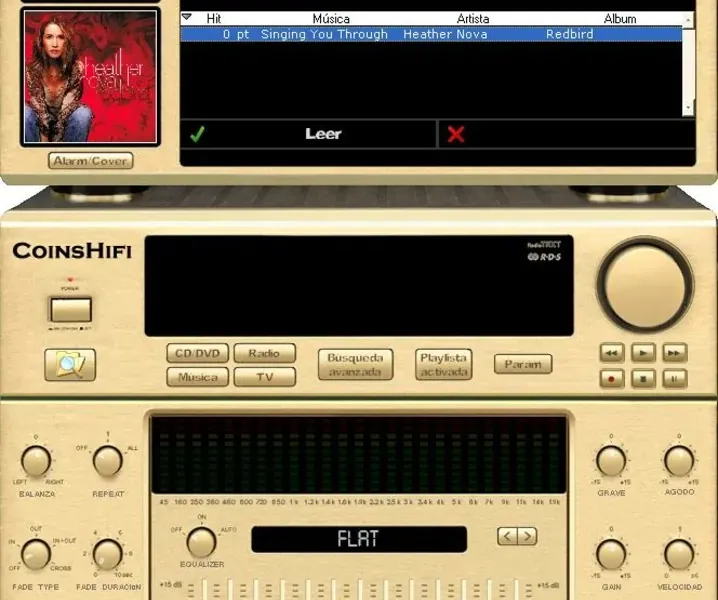
Task: Click the Fade Duración knob
Action: click(108, 554)
